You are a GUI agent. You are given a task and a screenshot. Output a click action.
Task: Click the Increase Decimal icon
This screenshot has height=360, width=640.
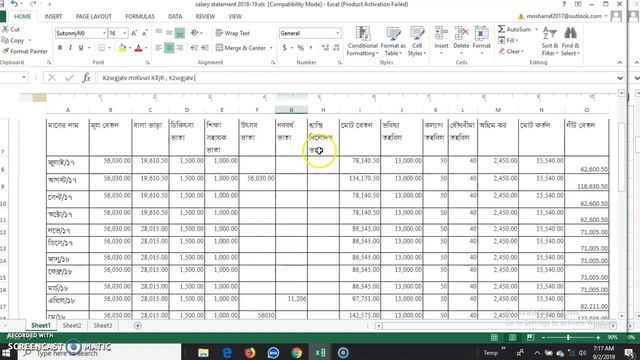(x=325, y=48)
